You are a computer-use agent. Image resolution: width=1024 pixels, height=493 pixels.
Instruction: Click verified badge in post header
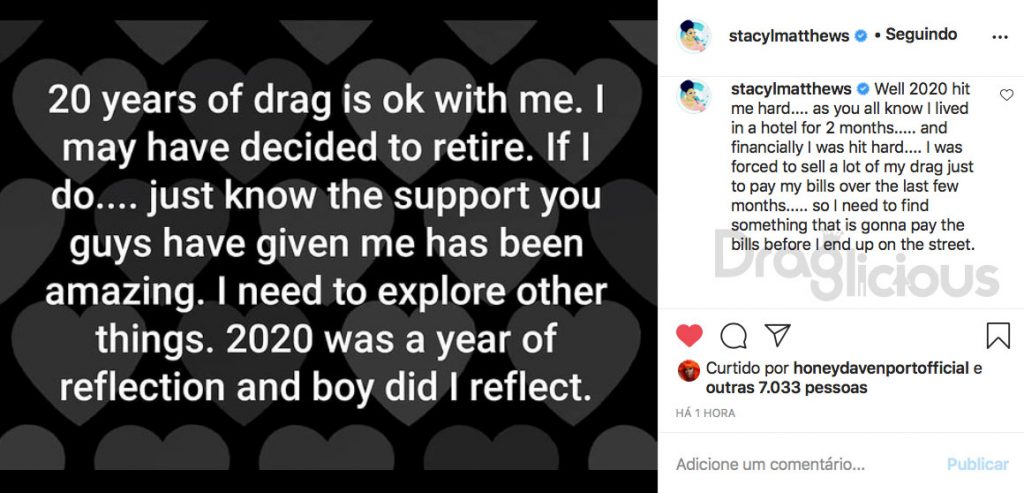tap(861, 36)
